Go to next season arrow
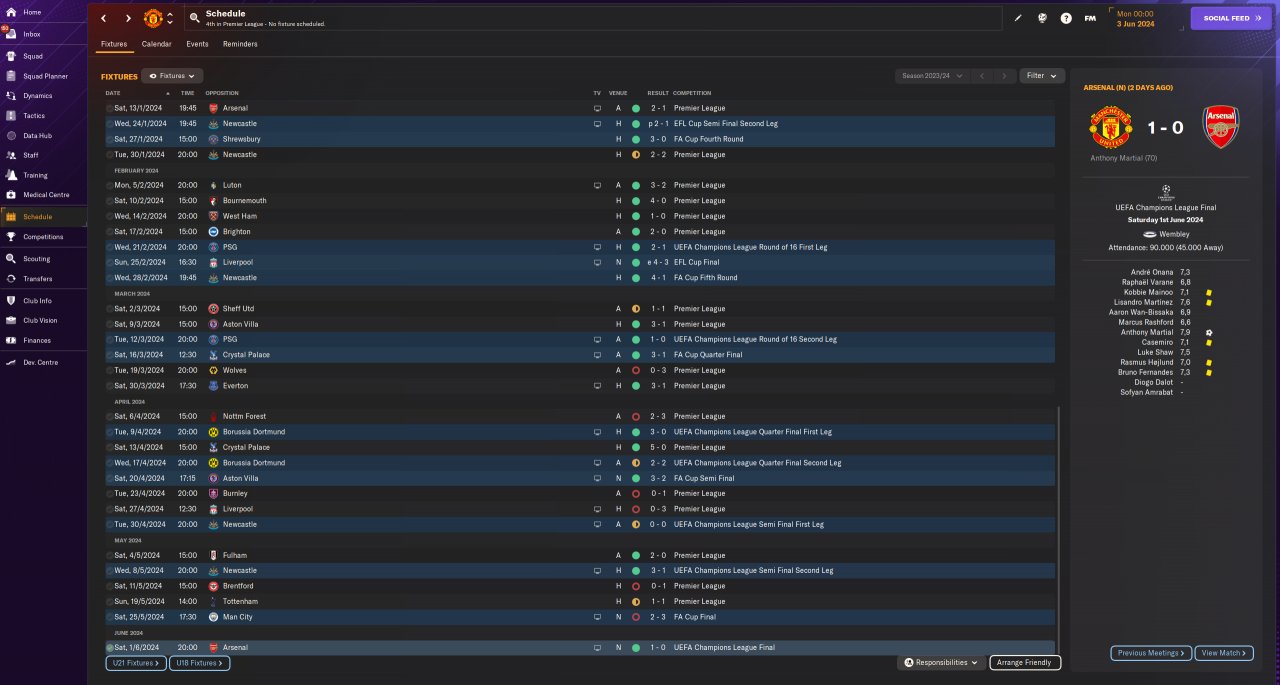Screen dimensions: 1280x685 pyautogui.click(x=1005, y=76)
